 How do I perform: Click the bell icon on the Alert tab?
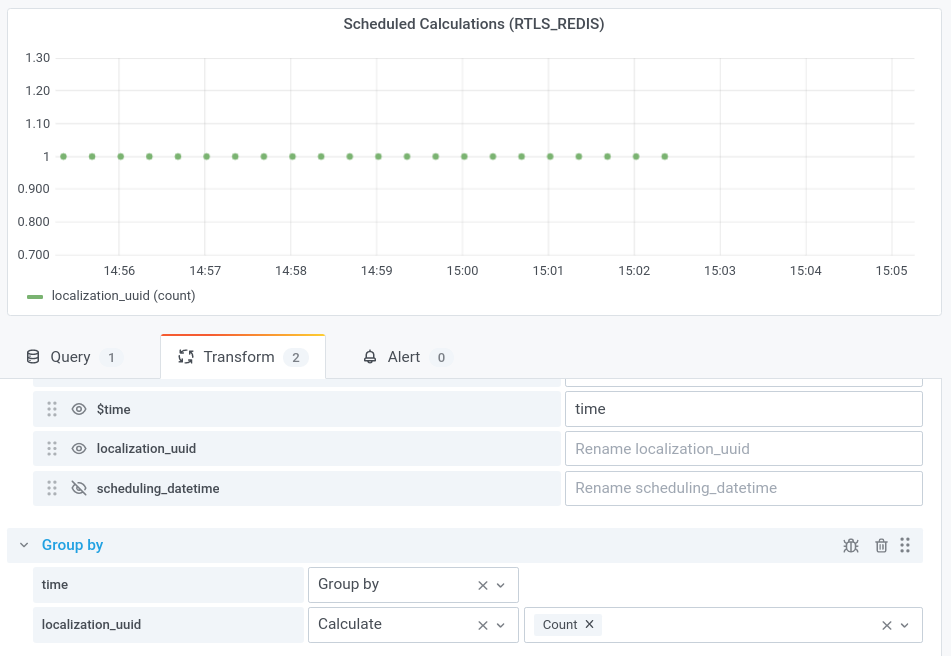tap(370, 356)
